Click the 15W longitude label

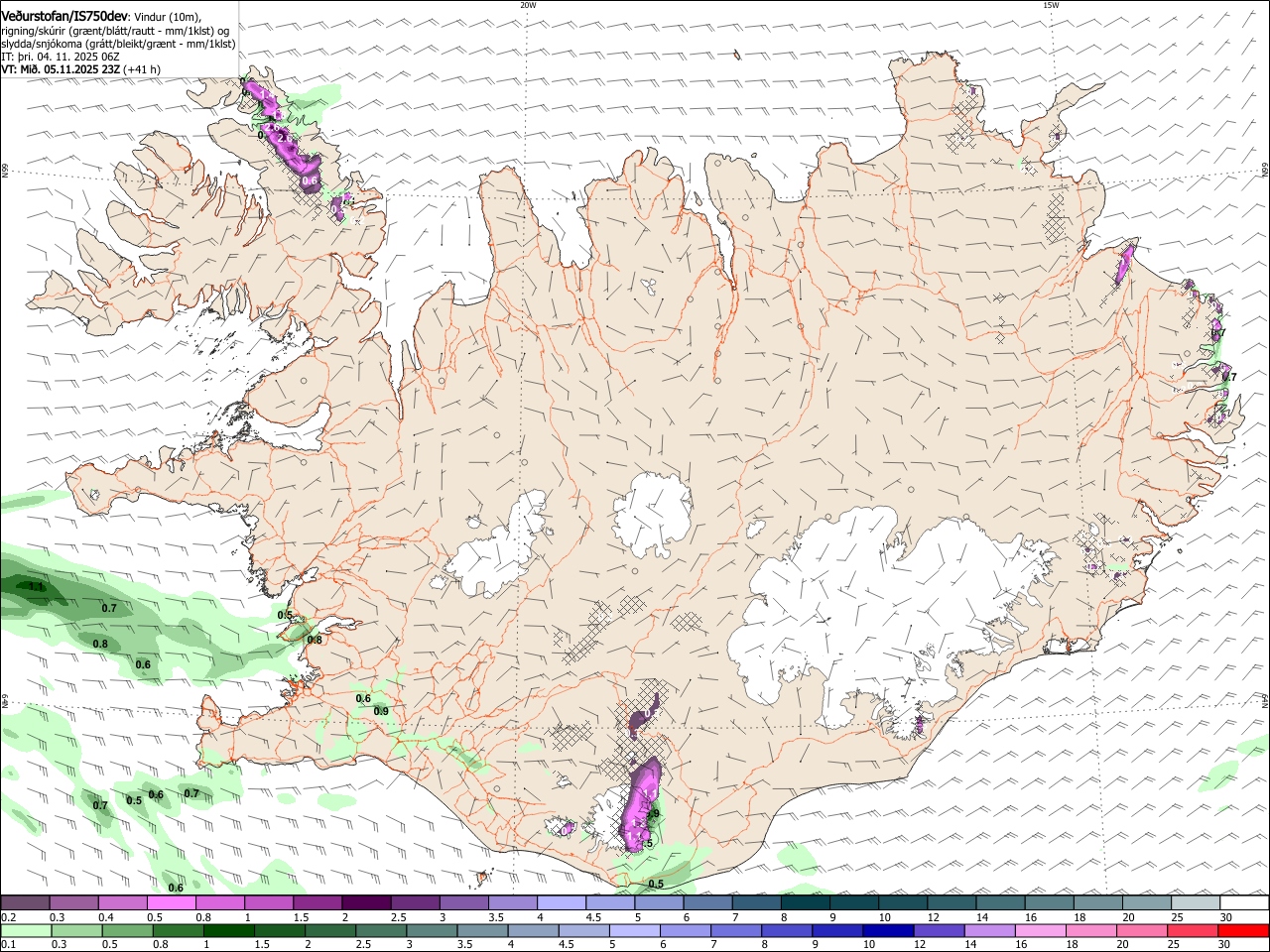tap(1051, 5)
